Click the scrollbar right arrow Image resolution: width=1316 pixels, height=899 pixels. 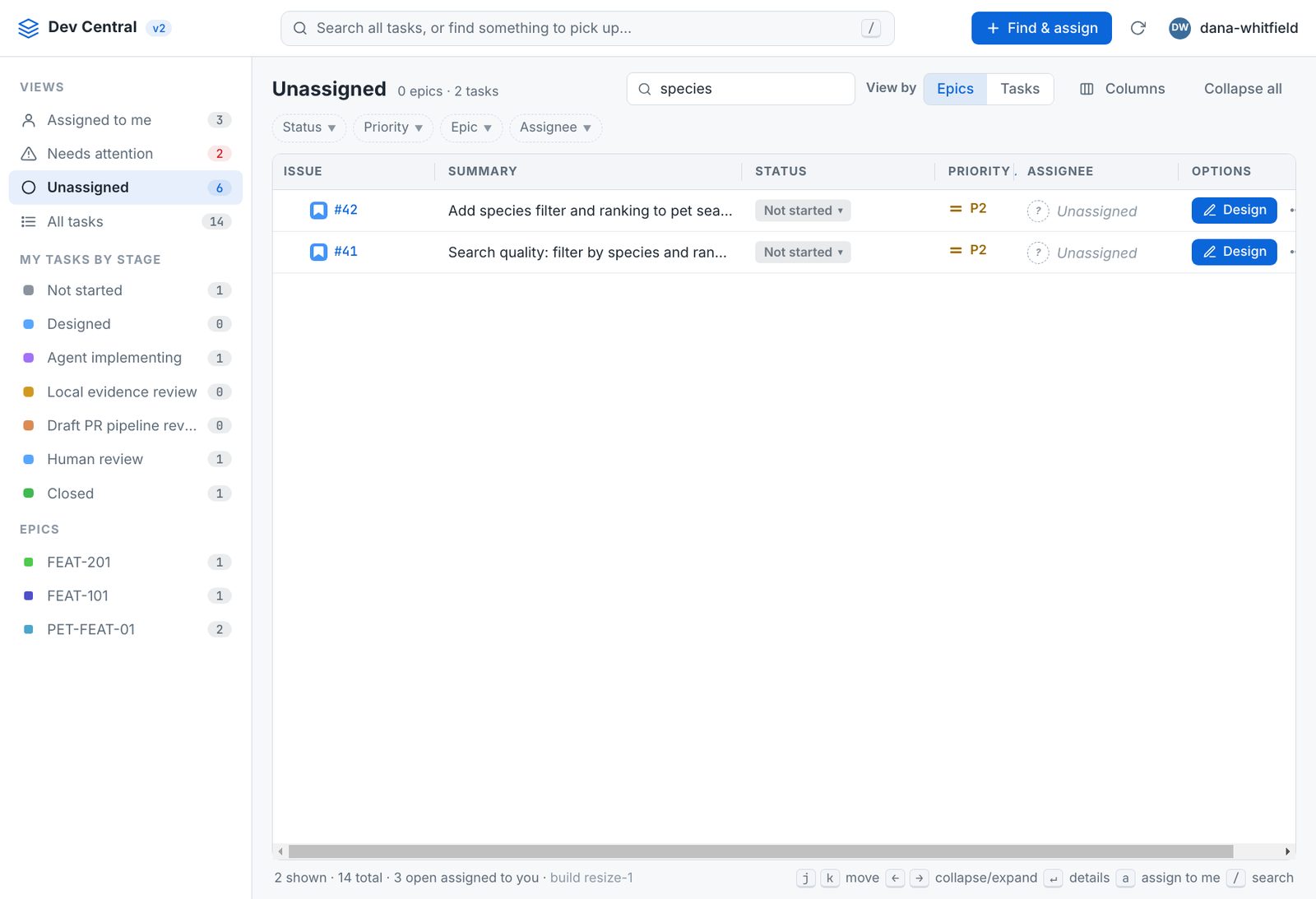(x=1287, y=851)
